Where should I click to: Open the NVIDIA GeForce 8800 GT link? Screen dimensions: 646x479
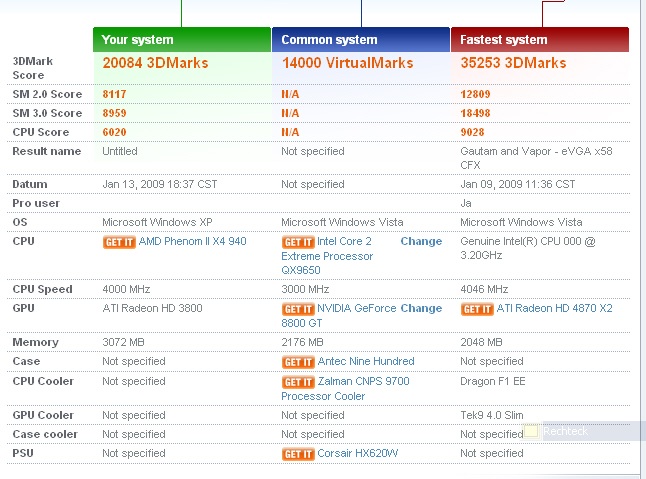(339, 315)
